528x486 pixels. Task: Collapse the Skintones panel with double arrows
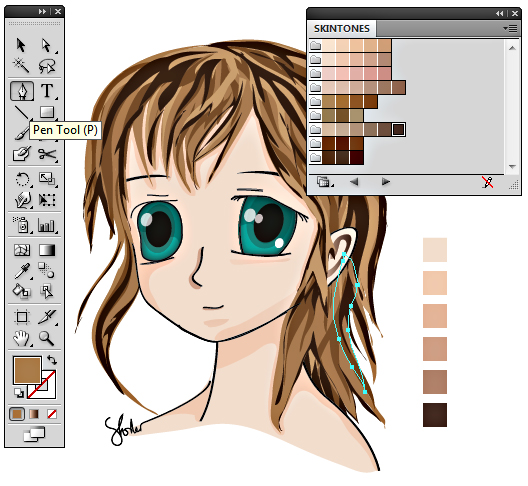[499, 13]
